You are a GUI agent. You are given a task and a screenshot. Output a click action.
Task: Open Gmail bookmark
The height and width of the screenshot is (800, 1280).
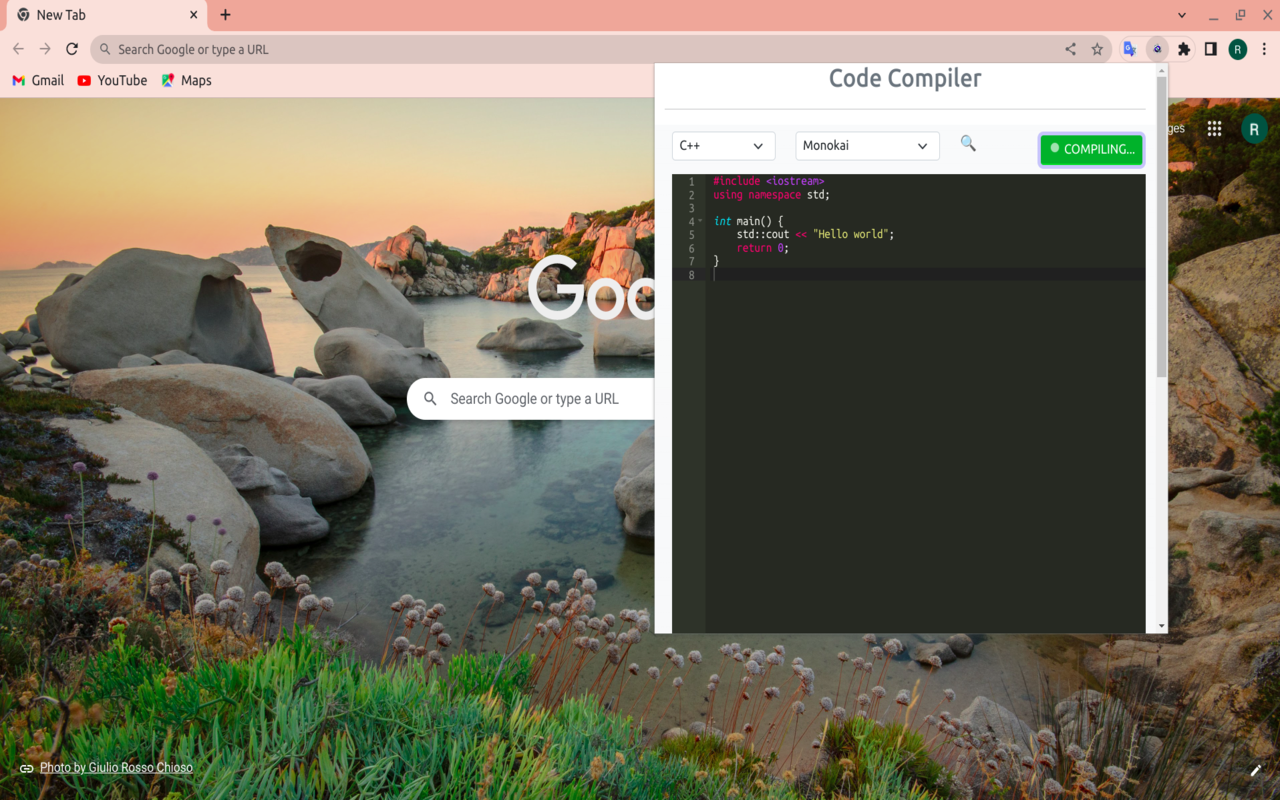[x=38, y=80]
